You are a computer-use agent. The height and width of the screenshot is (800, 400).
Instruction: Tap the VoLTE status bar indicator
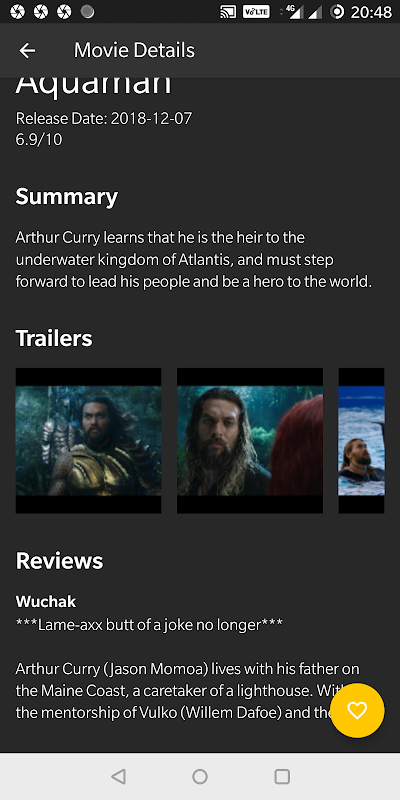click(x=256, y=12)
